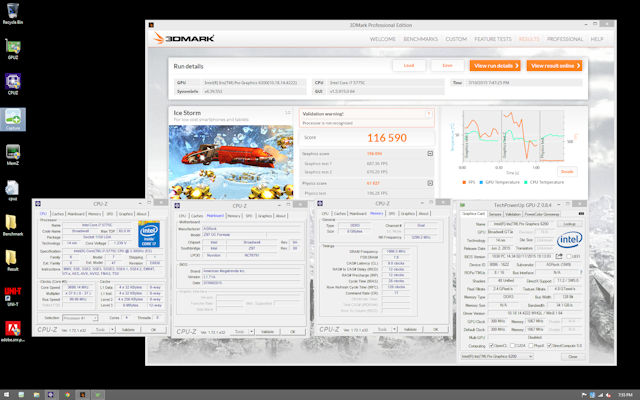Open the MemZ desktop shortcut
Screen dimensions: 640x400
13,155
